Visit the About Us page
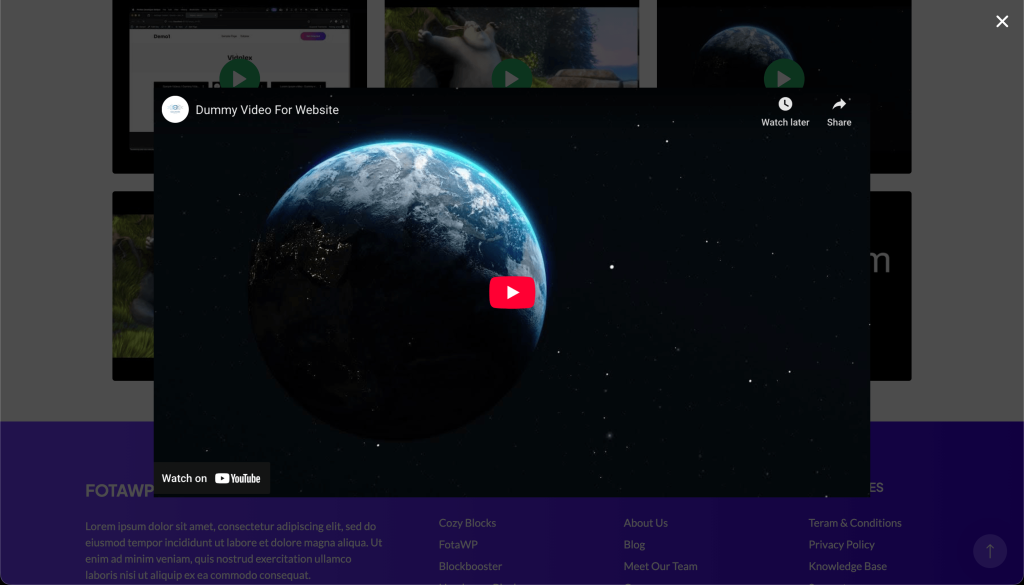 [645, 523]
